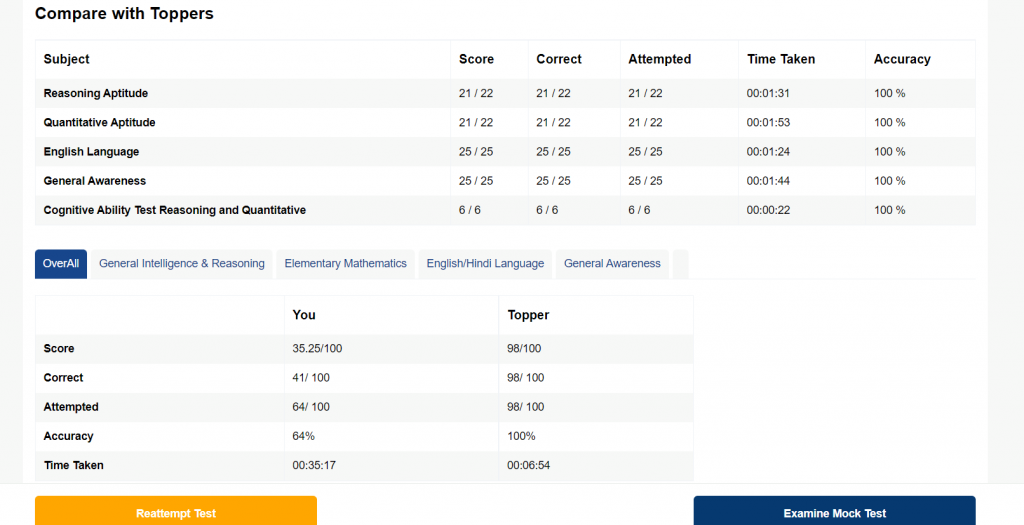
Task: Open the English/Hindi Language tab
Action: (485, 264)
